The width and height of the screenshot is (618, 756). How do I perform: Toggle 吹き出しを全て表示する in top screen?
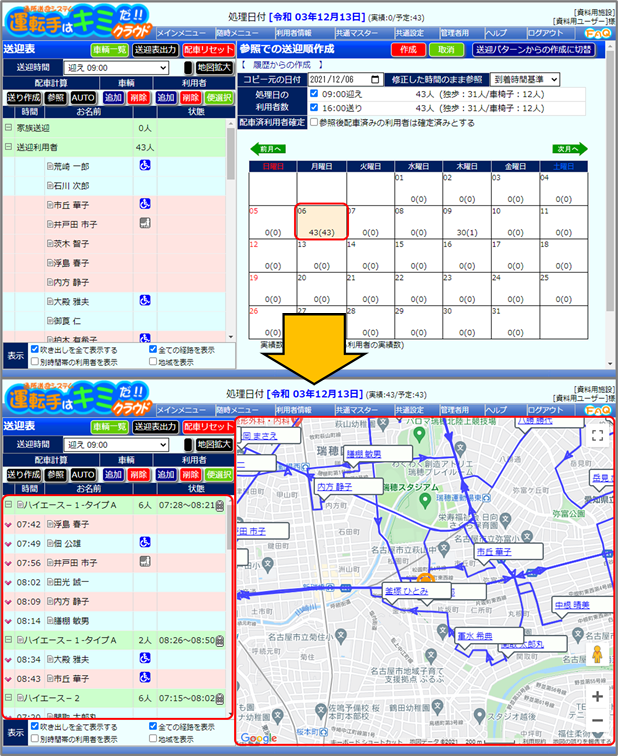tap(35, 350)
